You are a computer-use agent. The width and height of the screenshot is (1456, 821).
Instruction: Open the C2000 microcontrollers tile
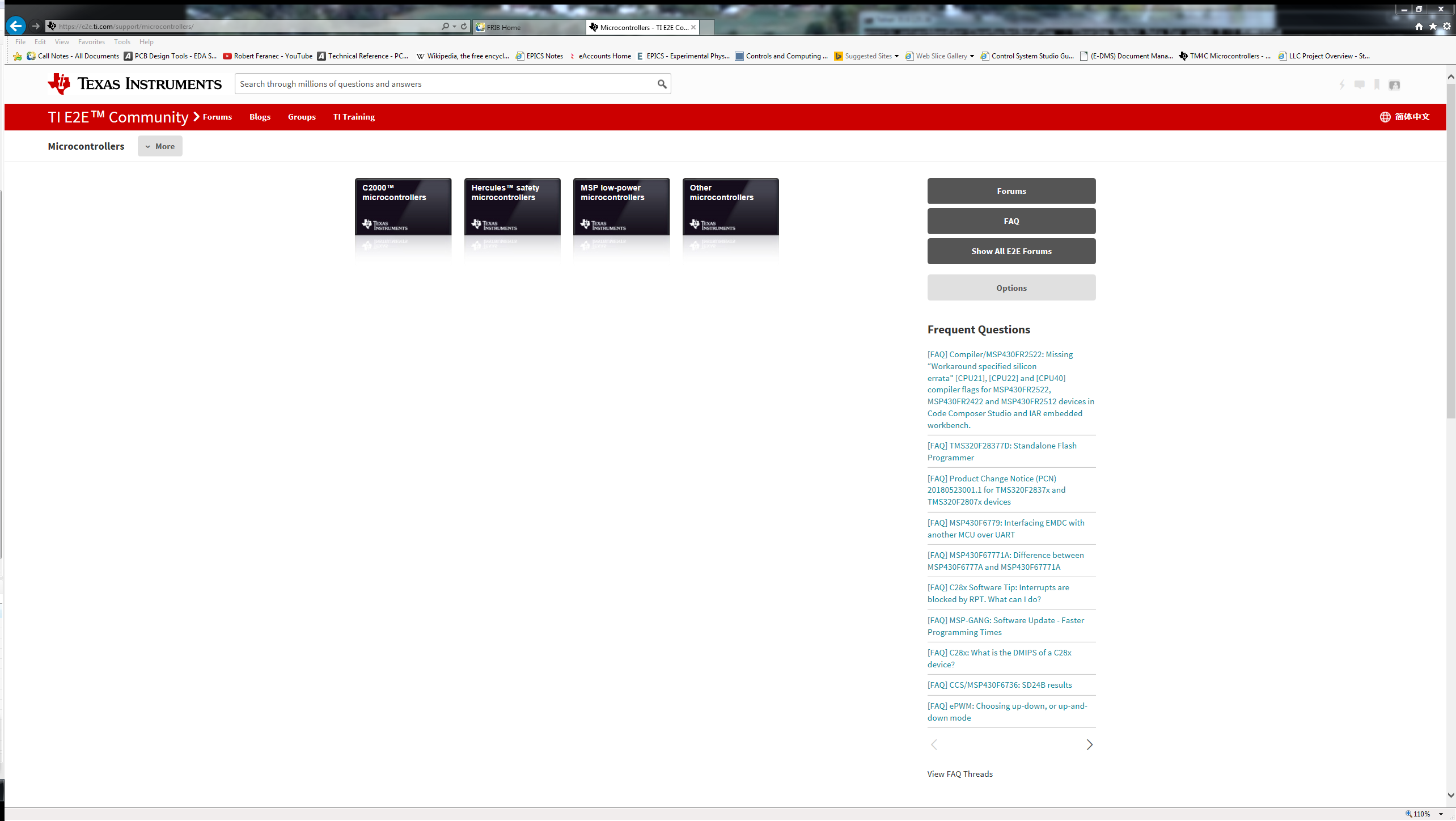click(403, 207)
